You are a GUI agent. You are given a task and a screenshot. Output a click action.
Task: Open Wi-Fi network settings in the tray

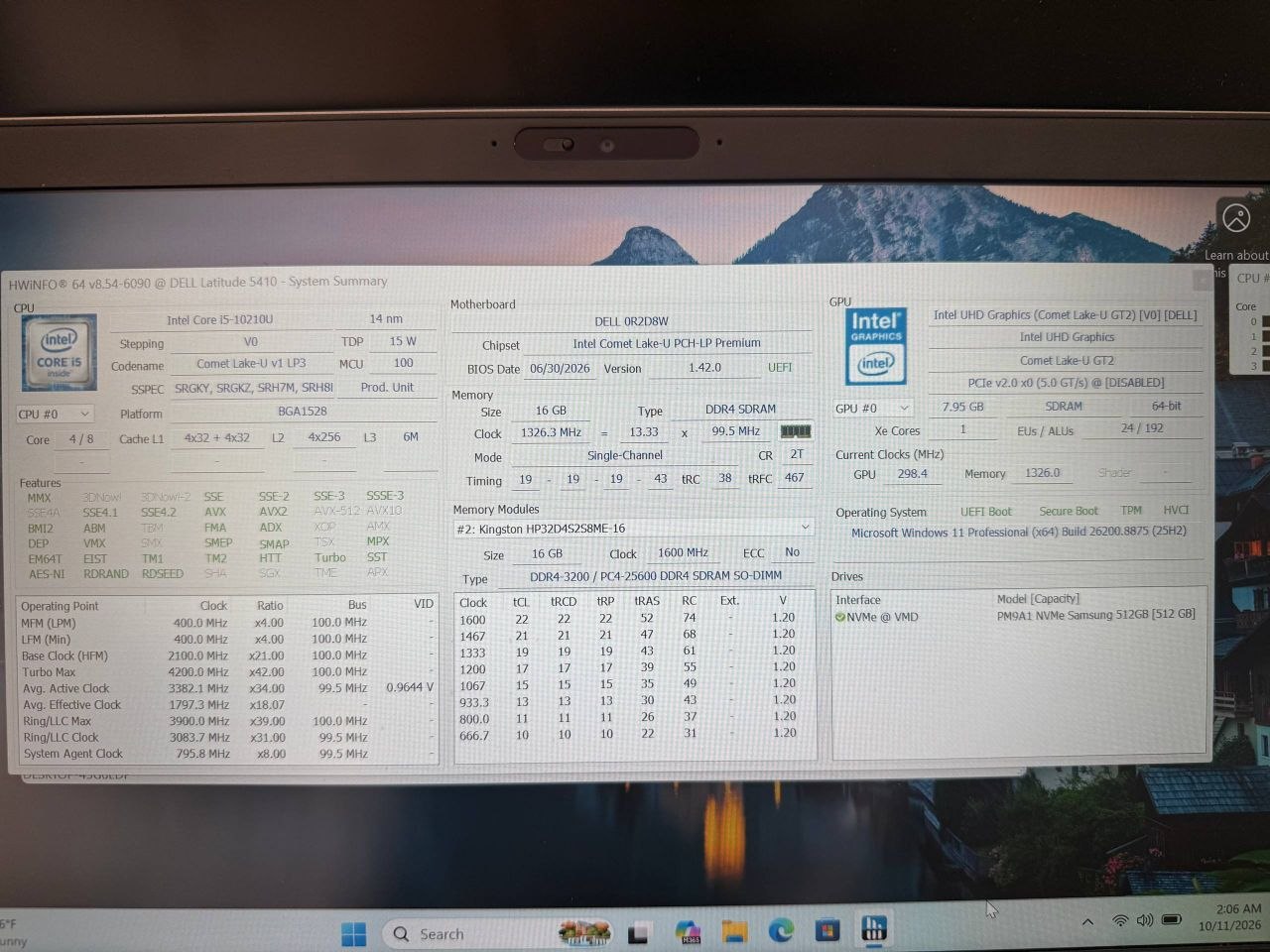click(x=1120, y=921)
